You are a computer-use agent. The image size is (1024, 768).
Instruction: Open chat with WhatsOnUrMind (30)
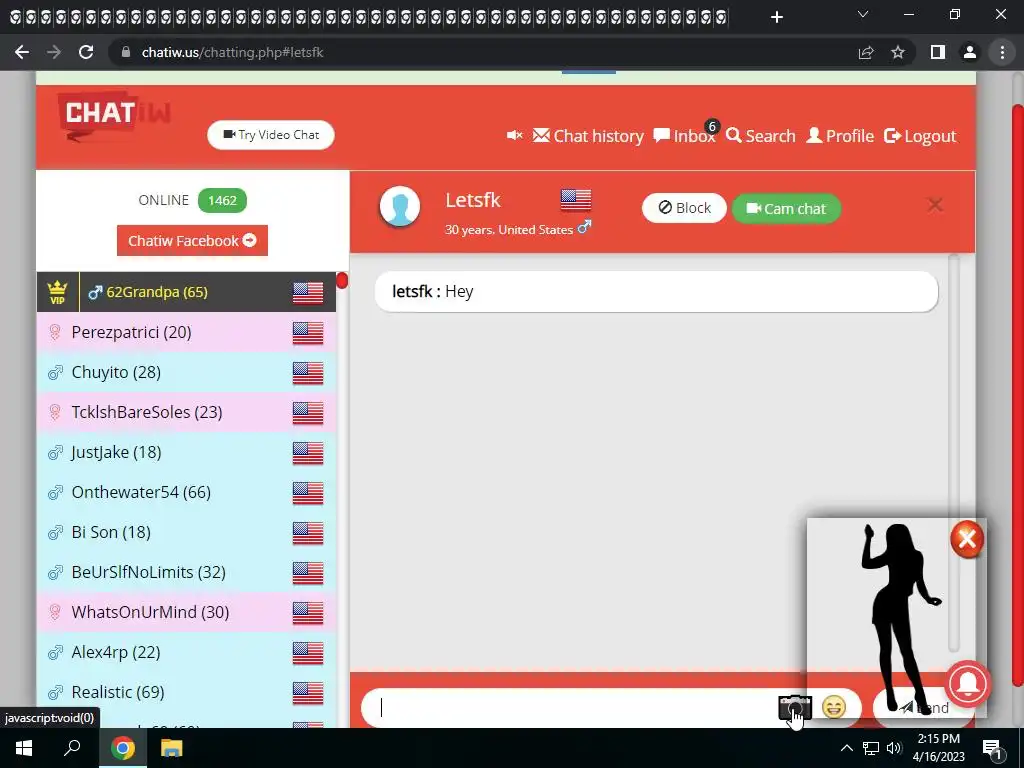[x=186, y=612]
